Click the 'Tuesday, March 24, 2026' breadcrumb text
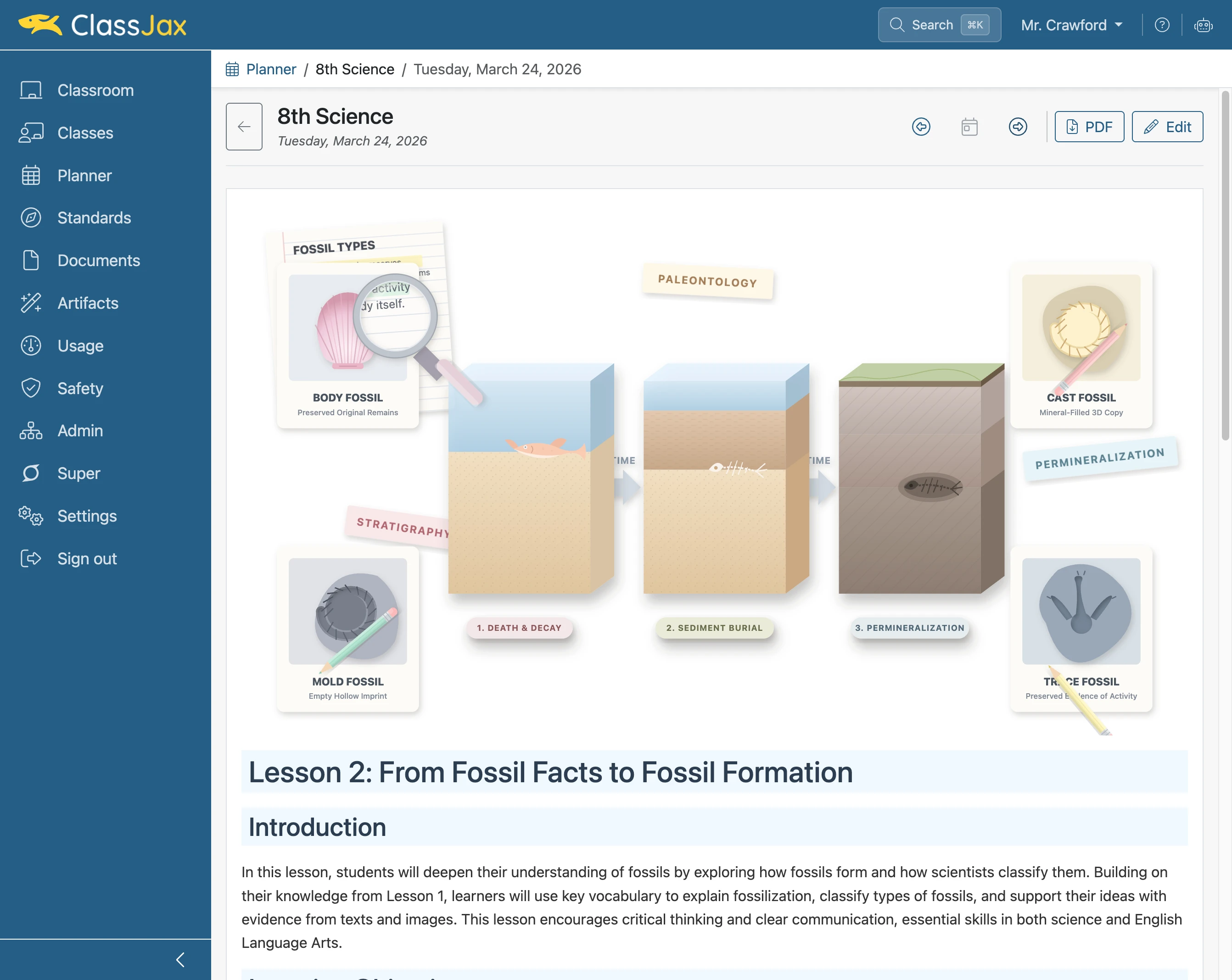This screenshot has height=980, width=1232. pyautogui.click(x=497, y=69)
